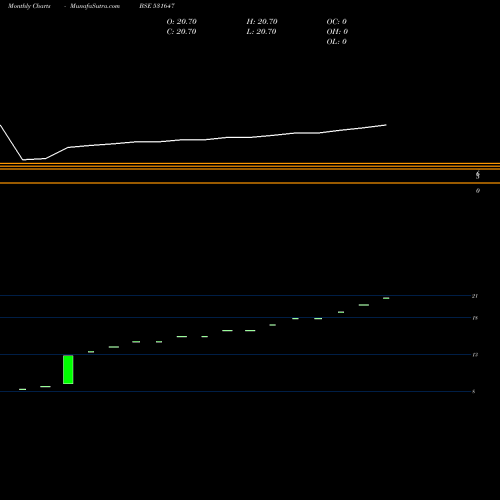This screenshot has height=500, width=500.
Task: Click the 'OL: 0' value
Action: click(337, 42)
